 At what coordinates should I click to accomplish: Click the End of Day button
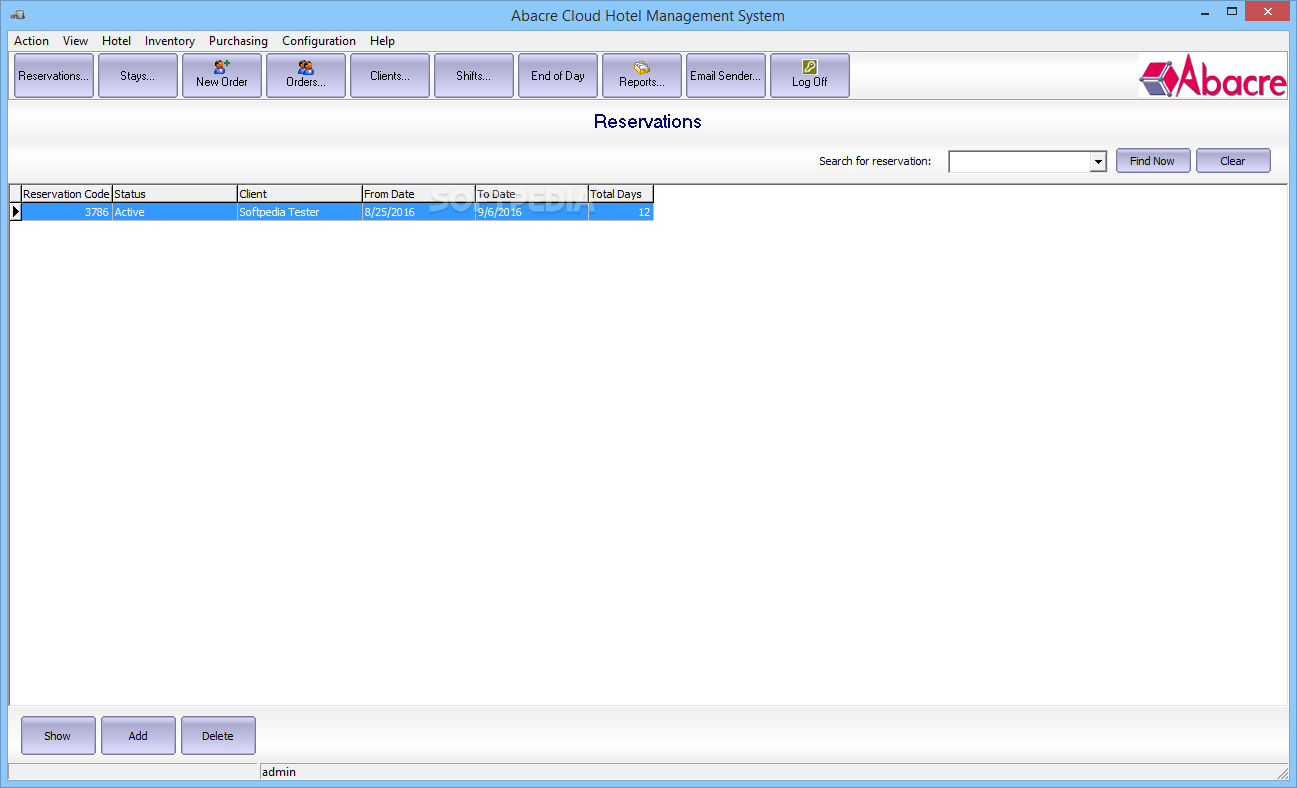[558, 76]
